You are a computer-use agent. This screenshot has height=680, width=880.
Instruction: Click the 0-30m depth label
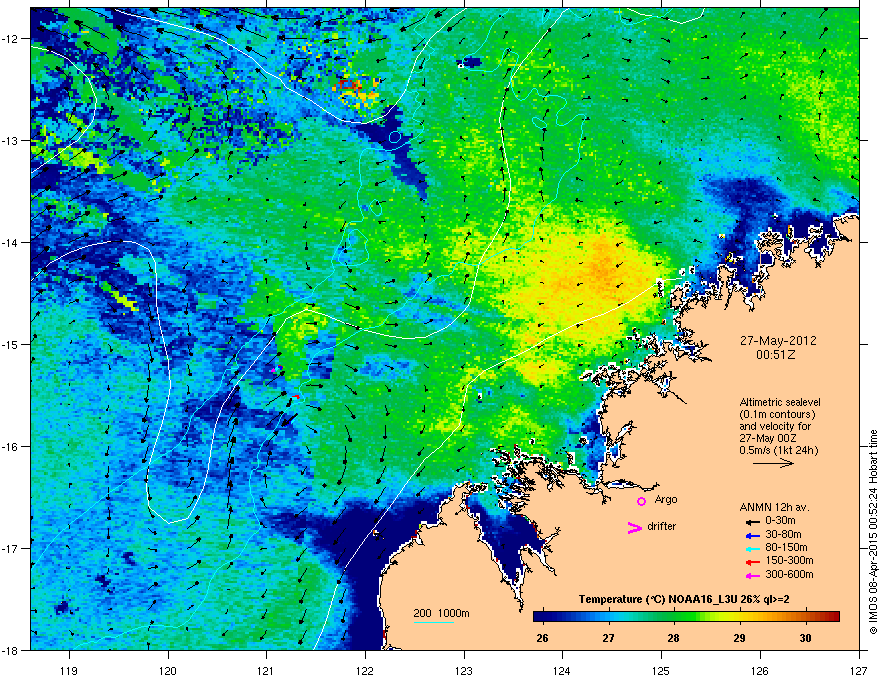780,521
